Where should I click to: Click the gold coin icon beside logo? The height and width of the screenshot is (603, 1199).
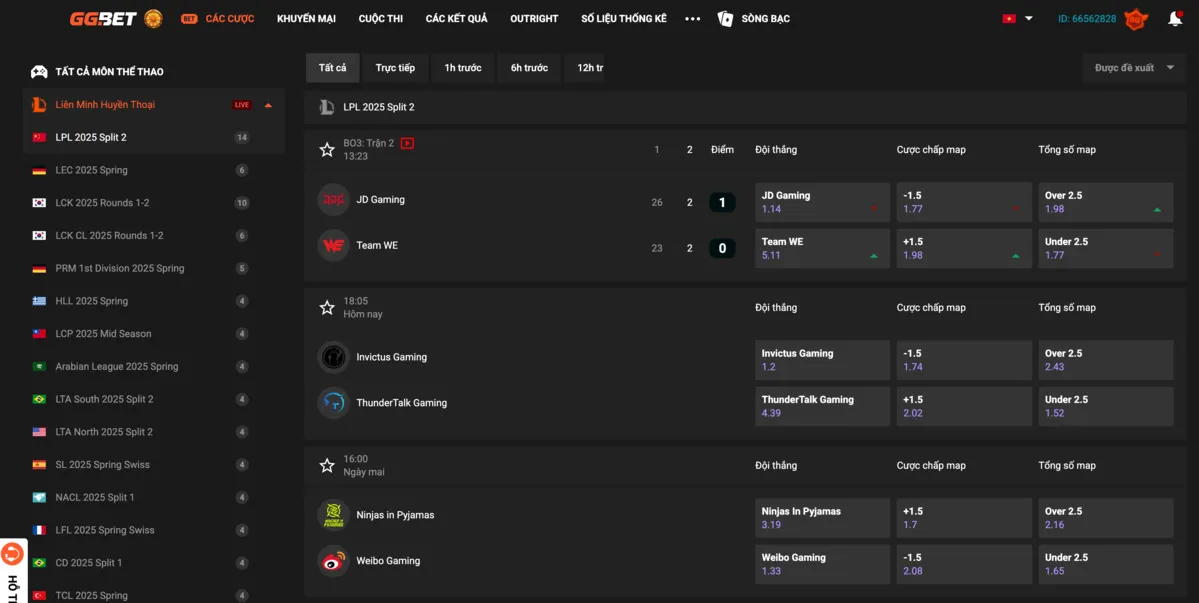[153, 18]
